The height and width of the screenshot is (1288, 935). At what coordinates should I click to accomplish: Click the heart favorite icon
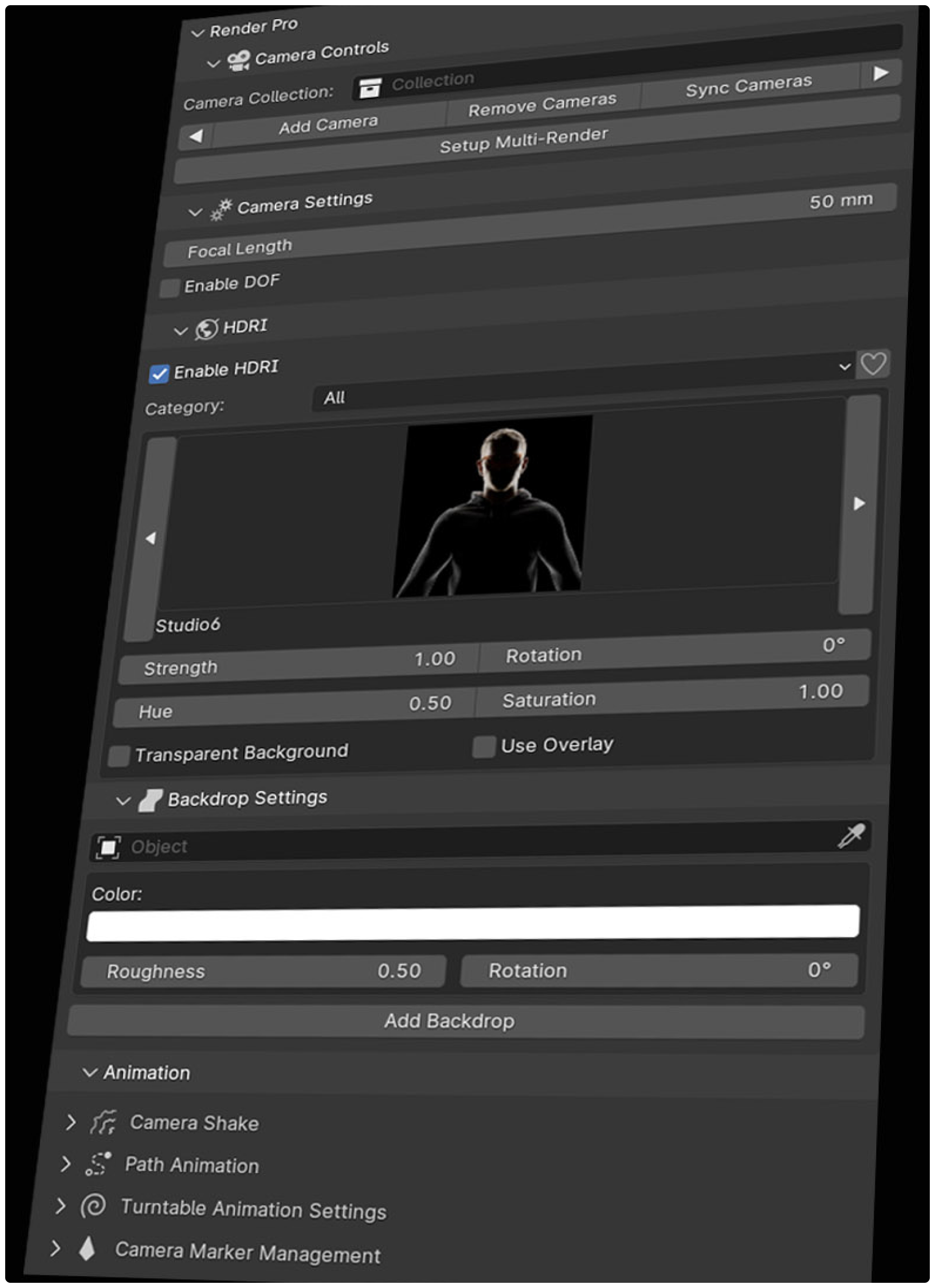[x=873, y=364]
